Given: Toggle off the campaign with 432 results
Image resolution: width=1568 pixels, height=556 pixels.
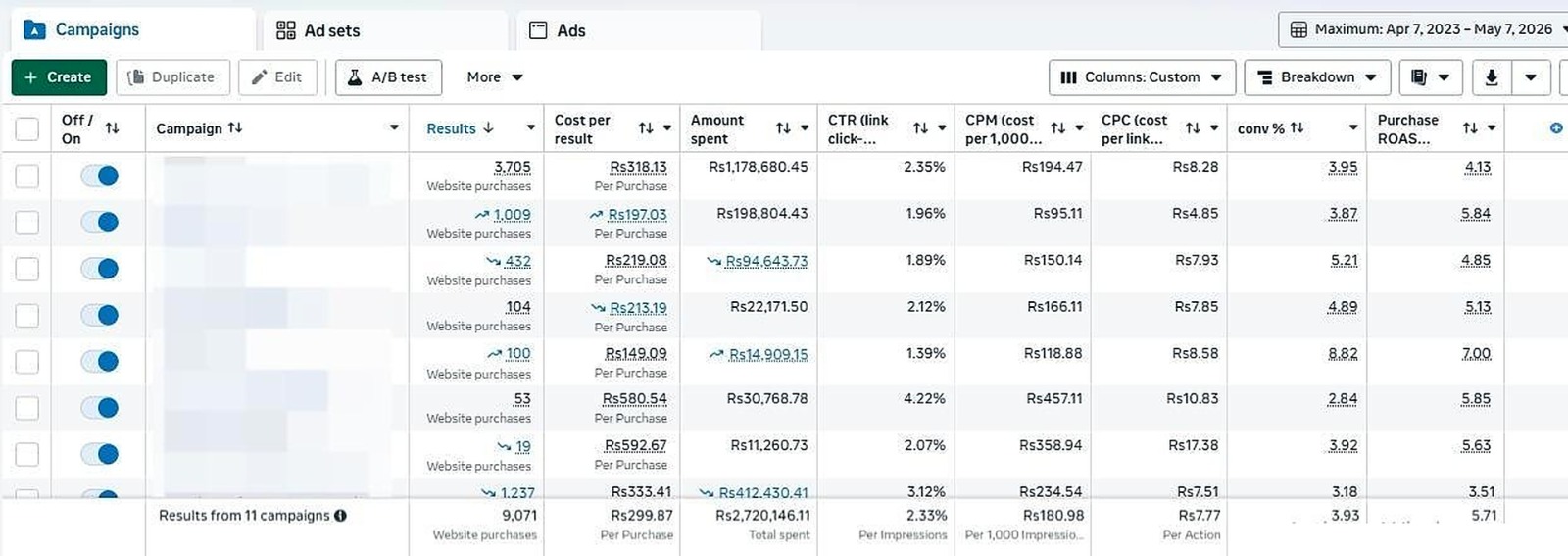Looking at the screenshot, I should click(100, 269).
